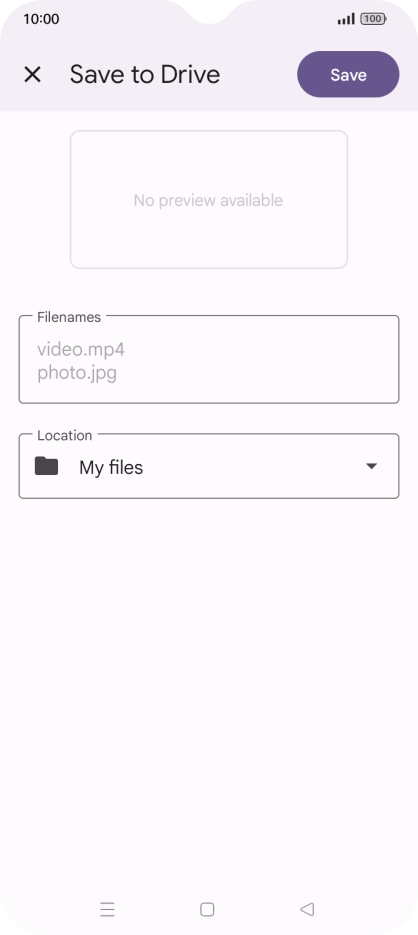Click the Location field label

point(64,435)
